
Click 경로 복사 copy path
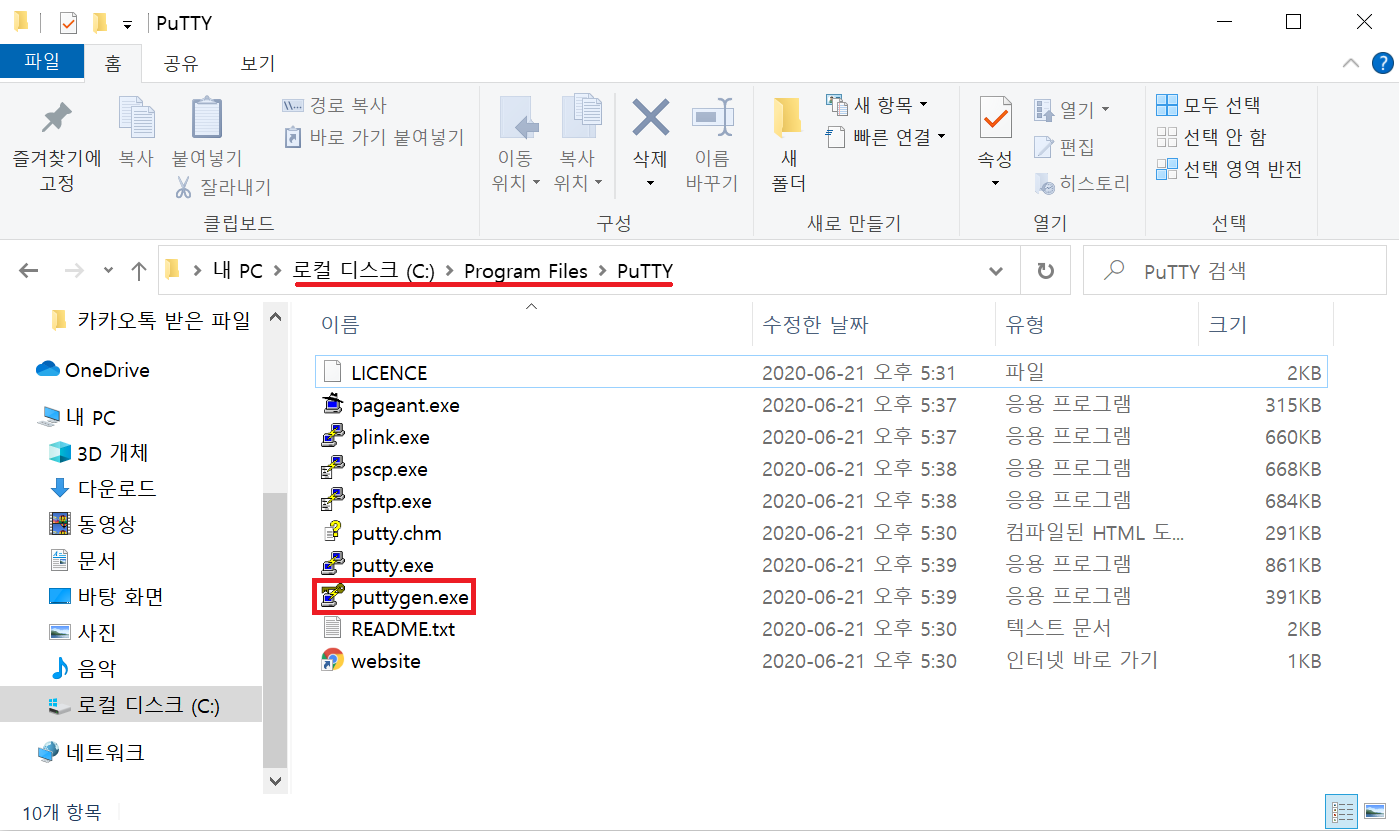tap(335, 105)
